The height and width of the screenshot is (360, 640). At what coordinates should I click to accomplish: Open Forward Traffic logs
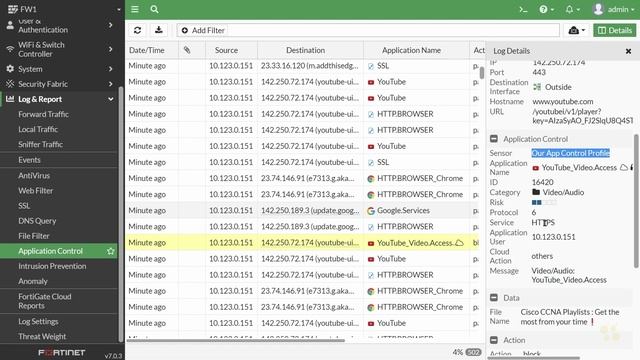43,114
